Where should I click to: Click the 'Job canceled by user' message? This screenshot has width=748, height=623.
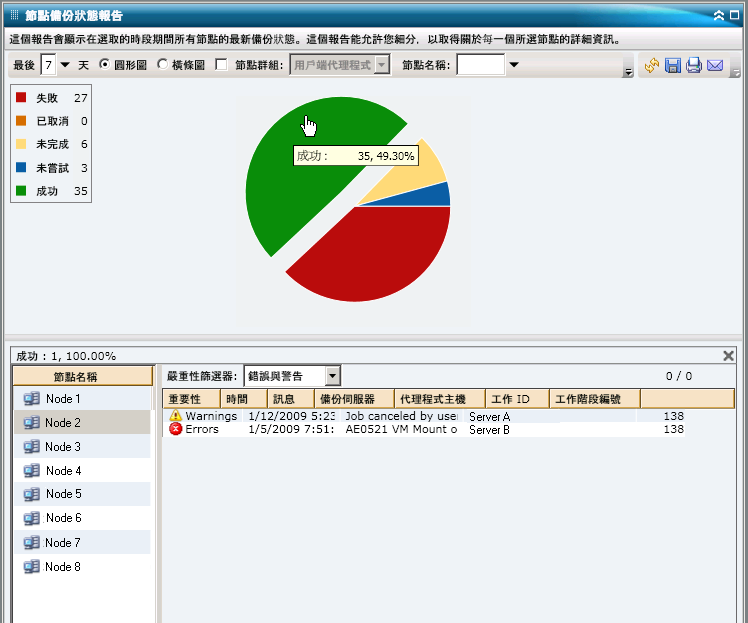pyautogui.click(x=401, y=416)
